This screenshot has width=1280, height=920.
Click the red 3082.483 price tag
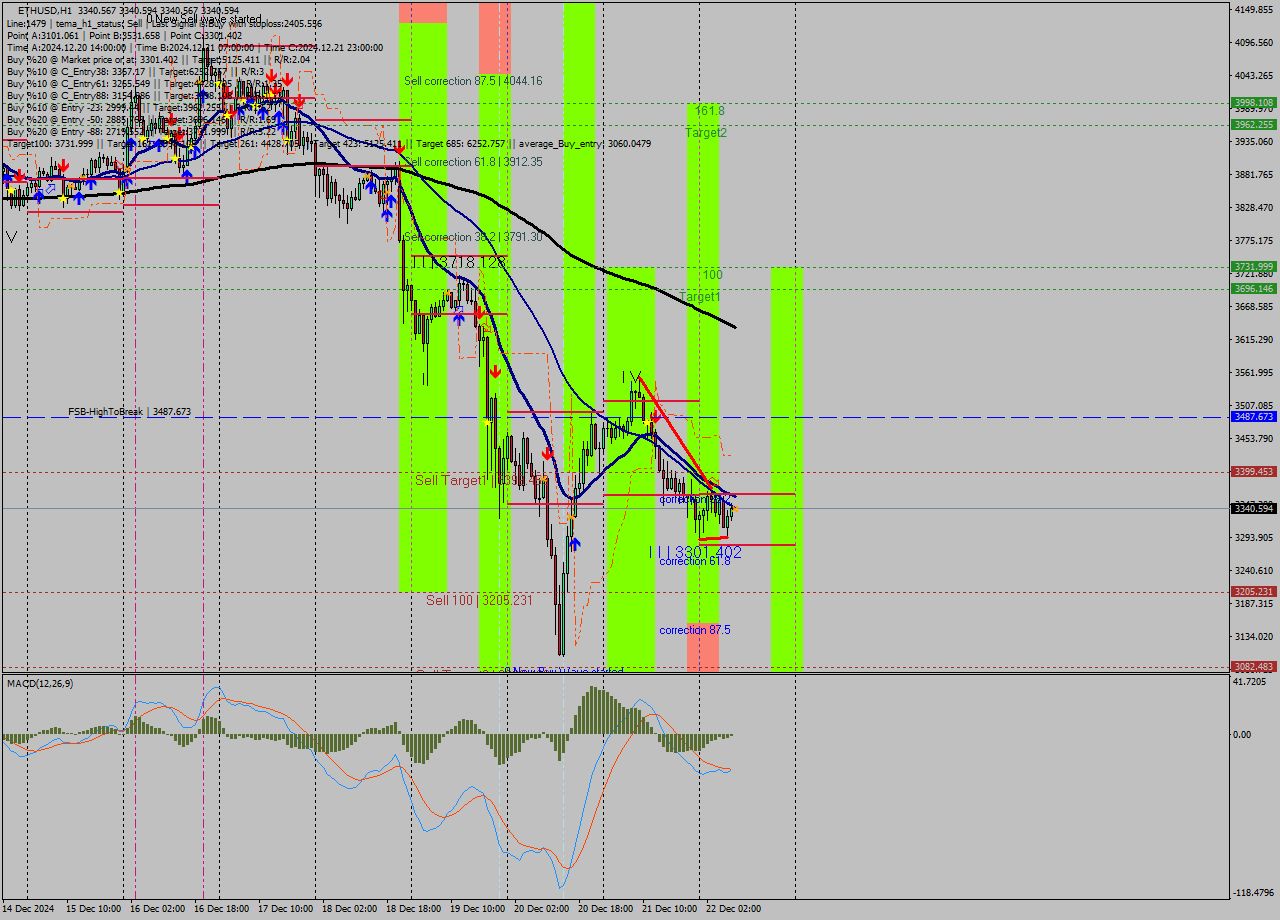click(x=1254, y=667)
